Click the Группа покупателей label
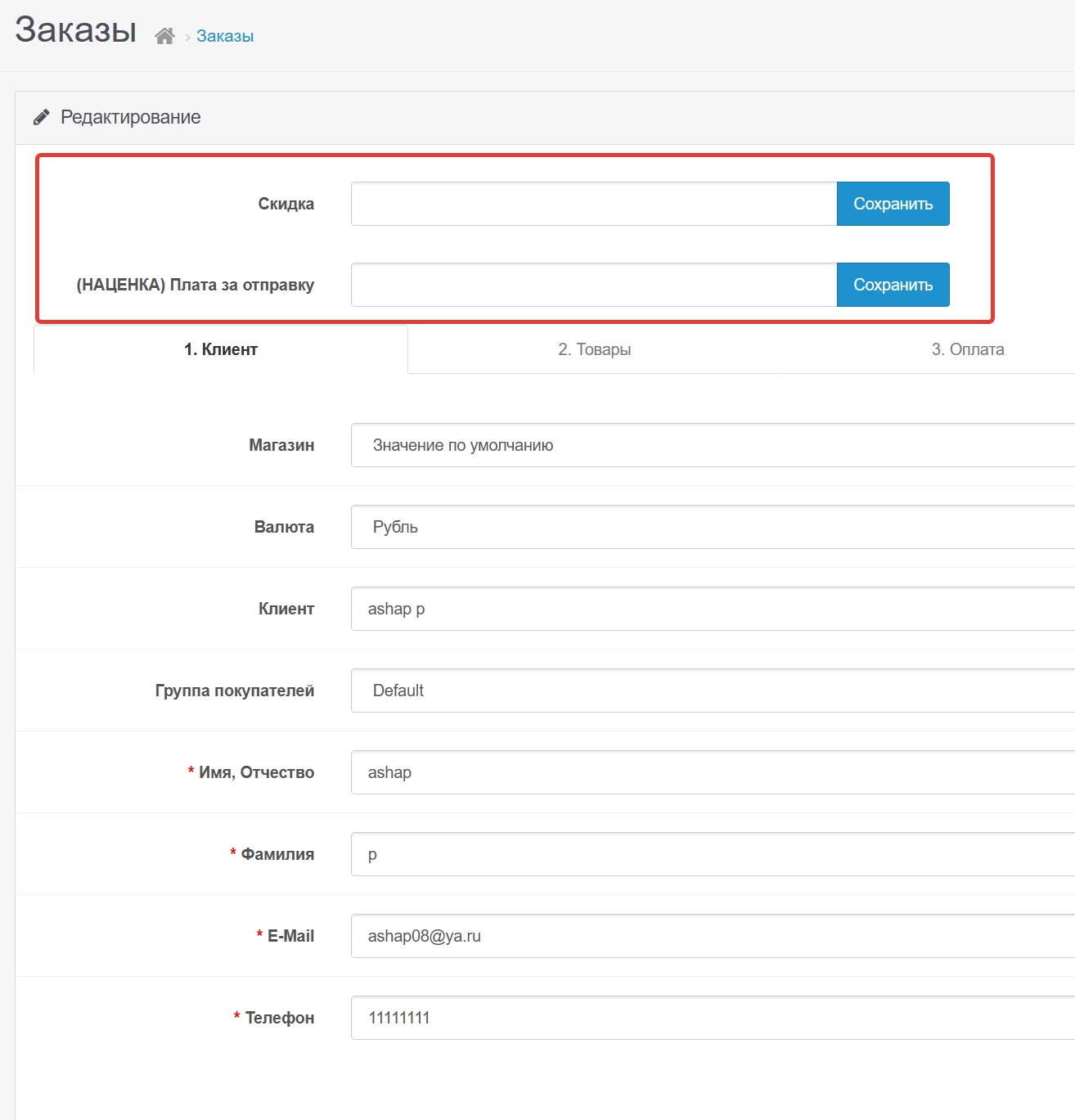Viewport: 1075px width, 1120px height. [235, 690]
